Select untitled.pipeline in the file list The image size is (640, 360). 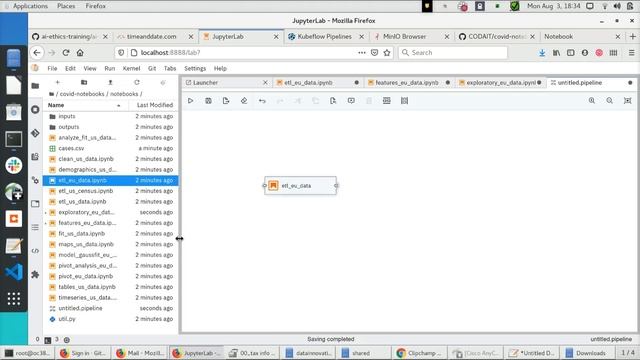pyautogui.click(x=111, y=308)
